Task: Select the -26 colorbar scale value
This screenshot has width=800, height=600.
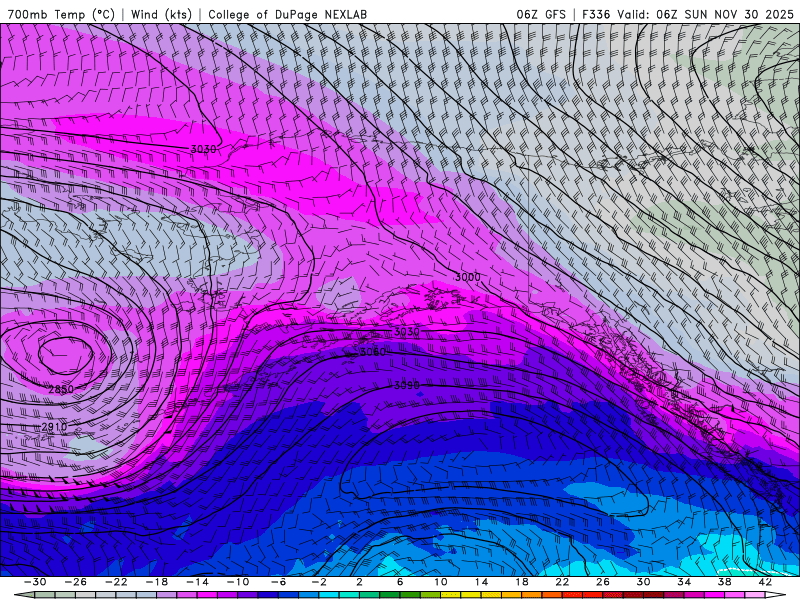Action: 76,582
